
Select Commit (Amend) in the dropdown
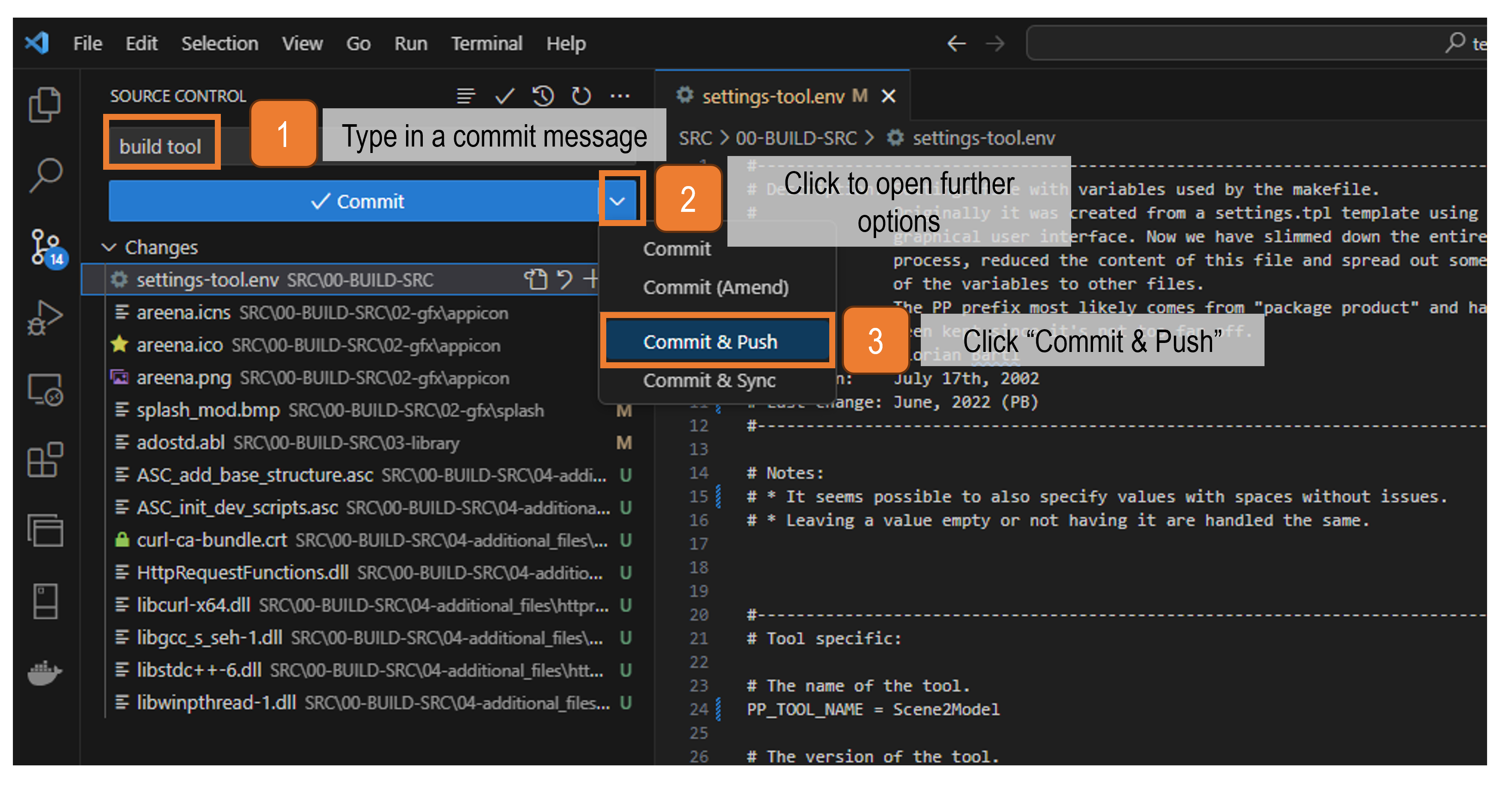coord(716,287)
